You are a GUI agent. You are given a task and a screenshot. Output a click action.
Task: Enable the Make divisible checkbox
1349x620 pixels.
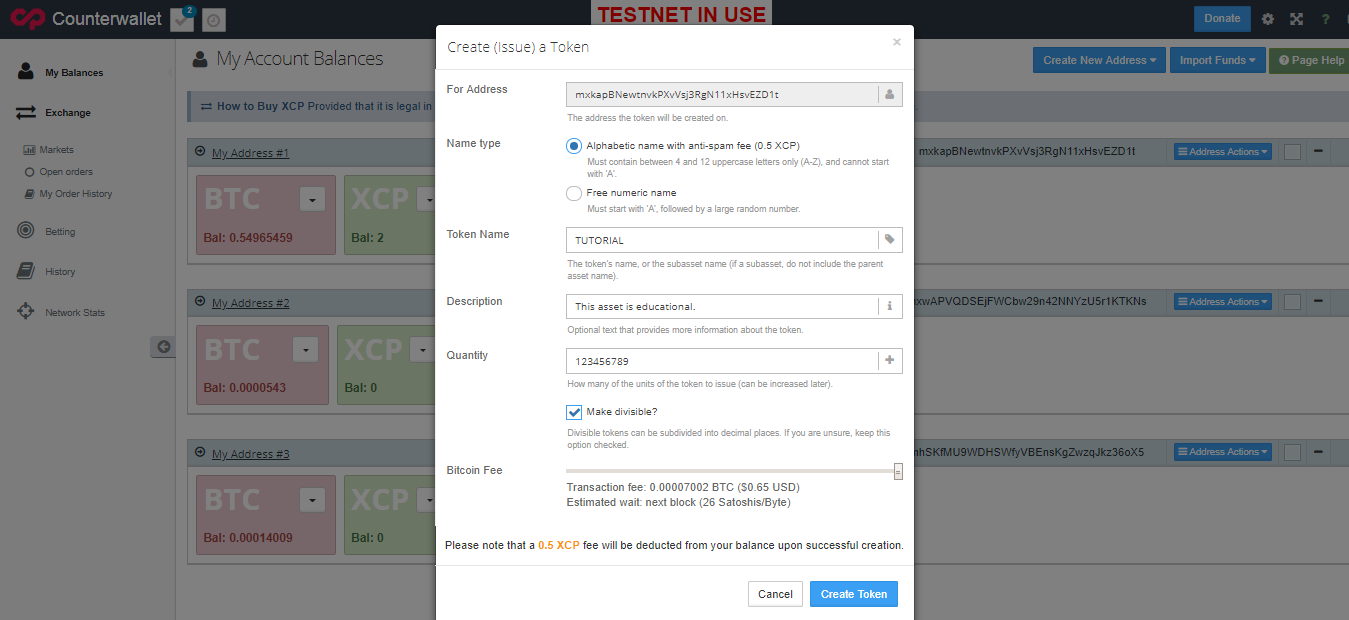[574, 411]
